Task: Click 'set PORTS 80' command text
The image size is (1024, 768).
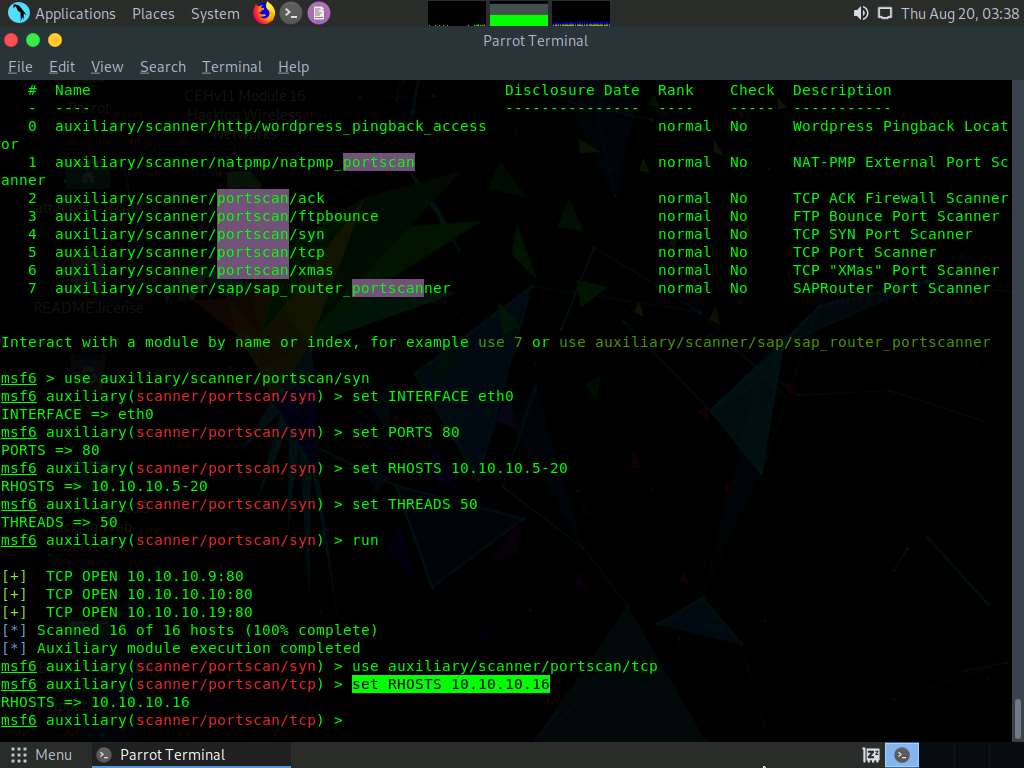Action: pyautogui.click(x=406, y=432)
